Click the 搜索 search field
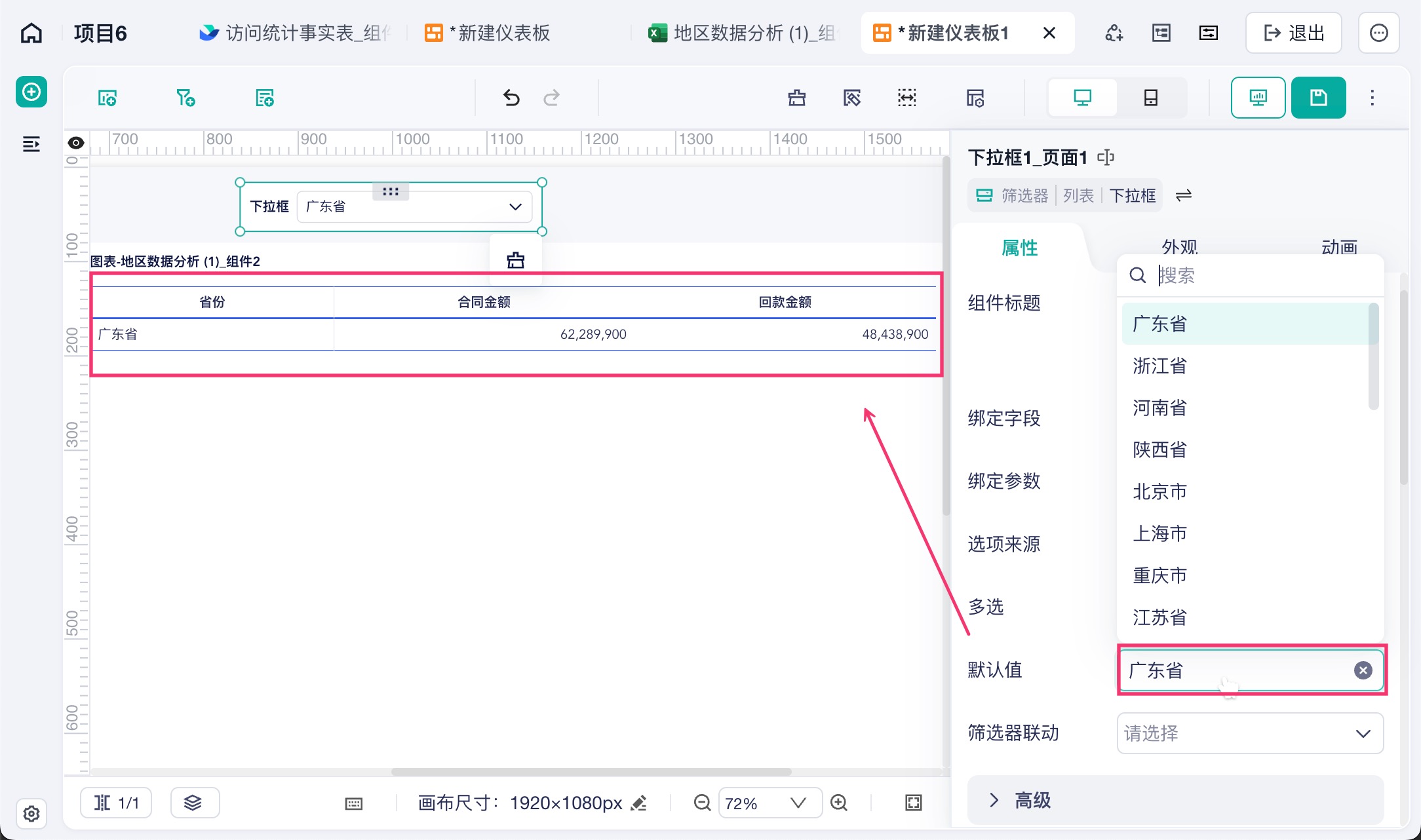The height and width of the screenshot is (840, 1421). coord(1251,275)
